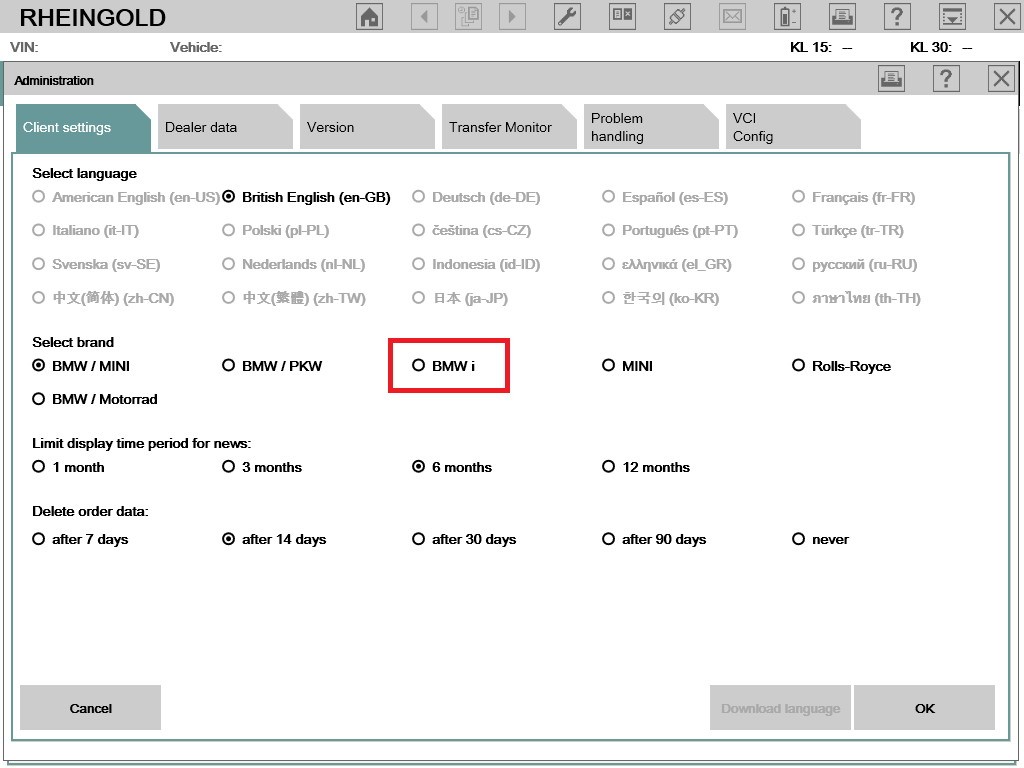This screenshot has height=768, width=1024.
Task: Print the Administration window via its printer icon
Action: (891, 79)
